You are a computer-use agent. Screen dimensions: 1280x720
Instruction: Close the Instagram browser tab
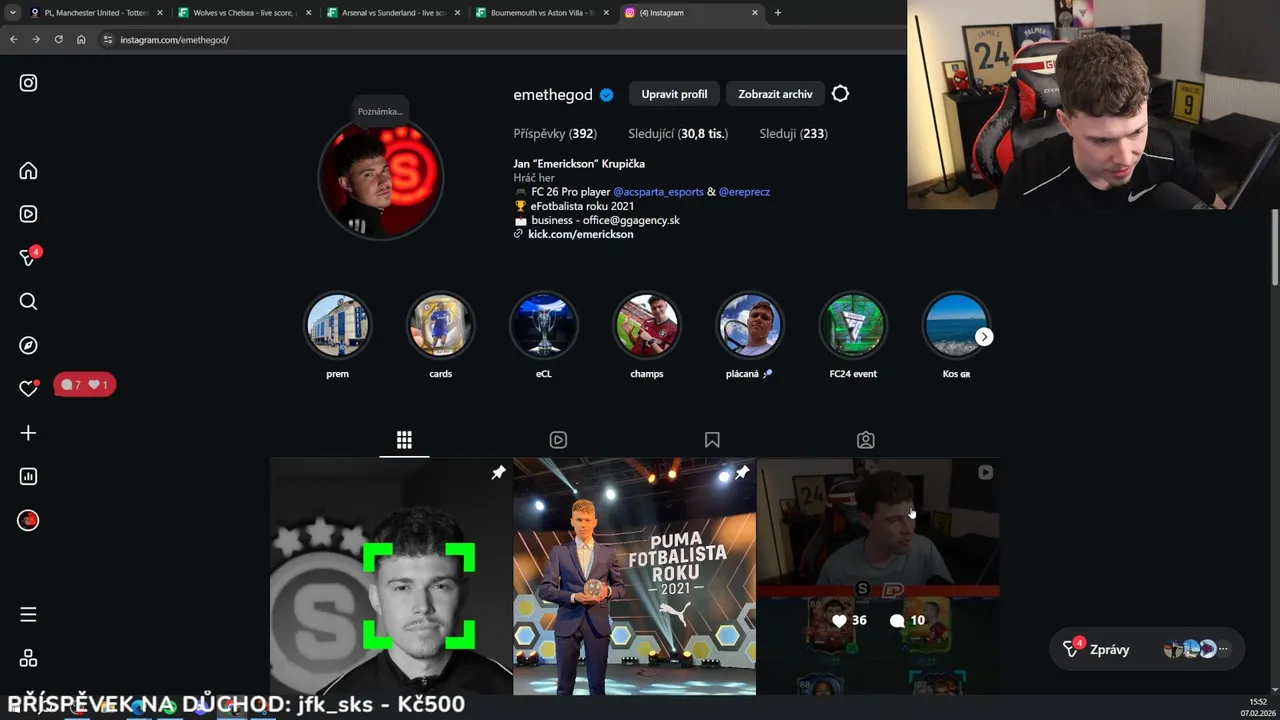tap(755, 13)
